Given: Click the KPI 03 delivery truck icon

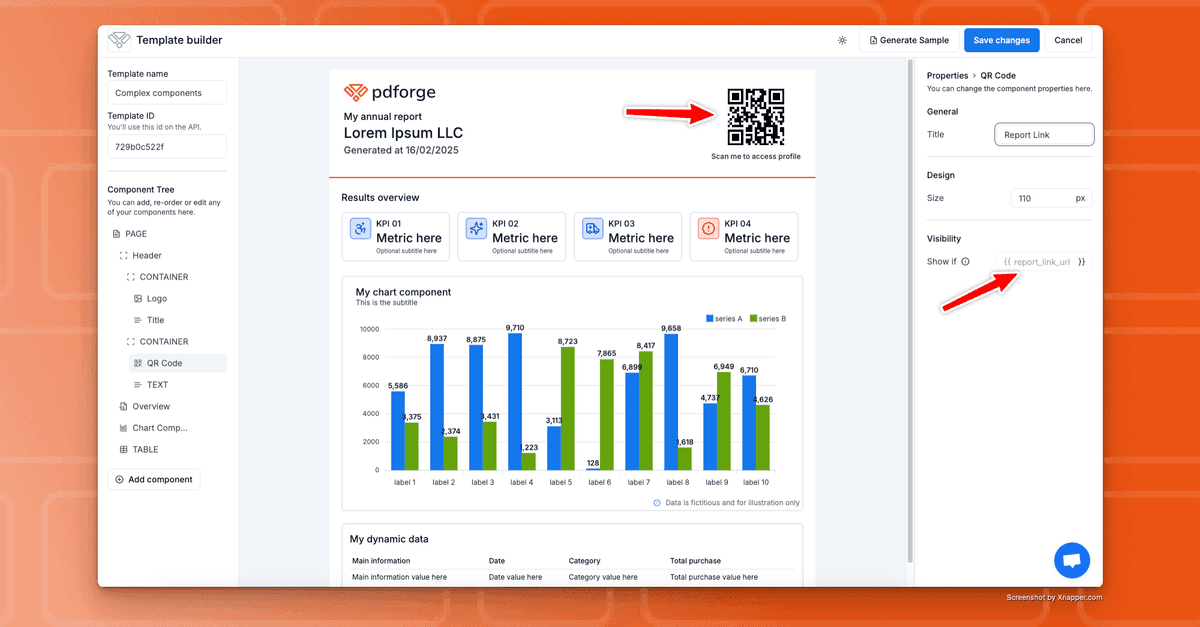Looking at the screenshot, I should [x=592, y=229].
